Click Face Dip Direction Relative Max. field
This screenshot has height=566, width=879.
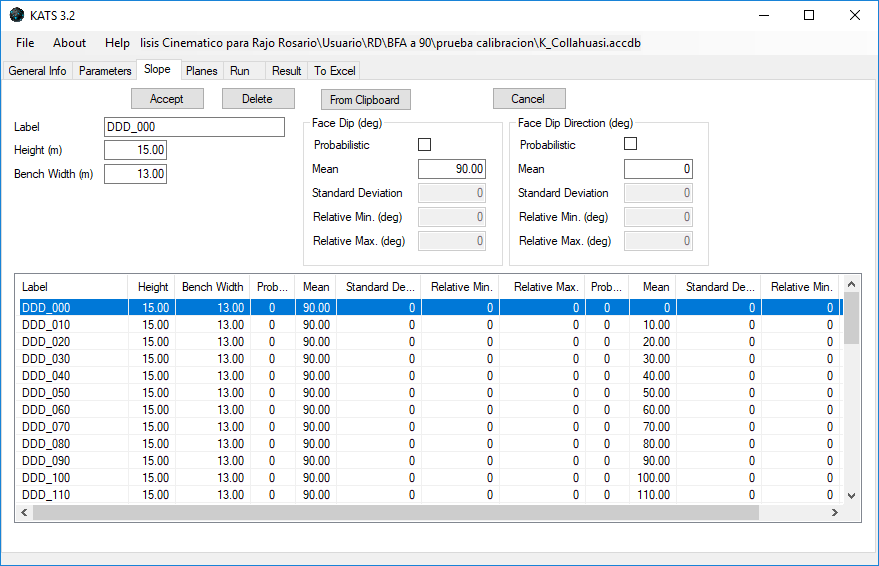point(658,241)
